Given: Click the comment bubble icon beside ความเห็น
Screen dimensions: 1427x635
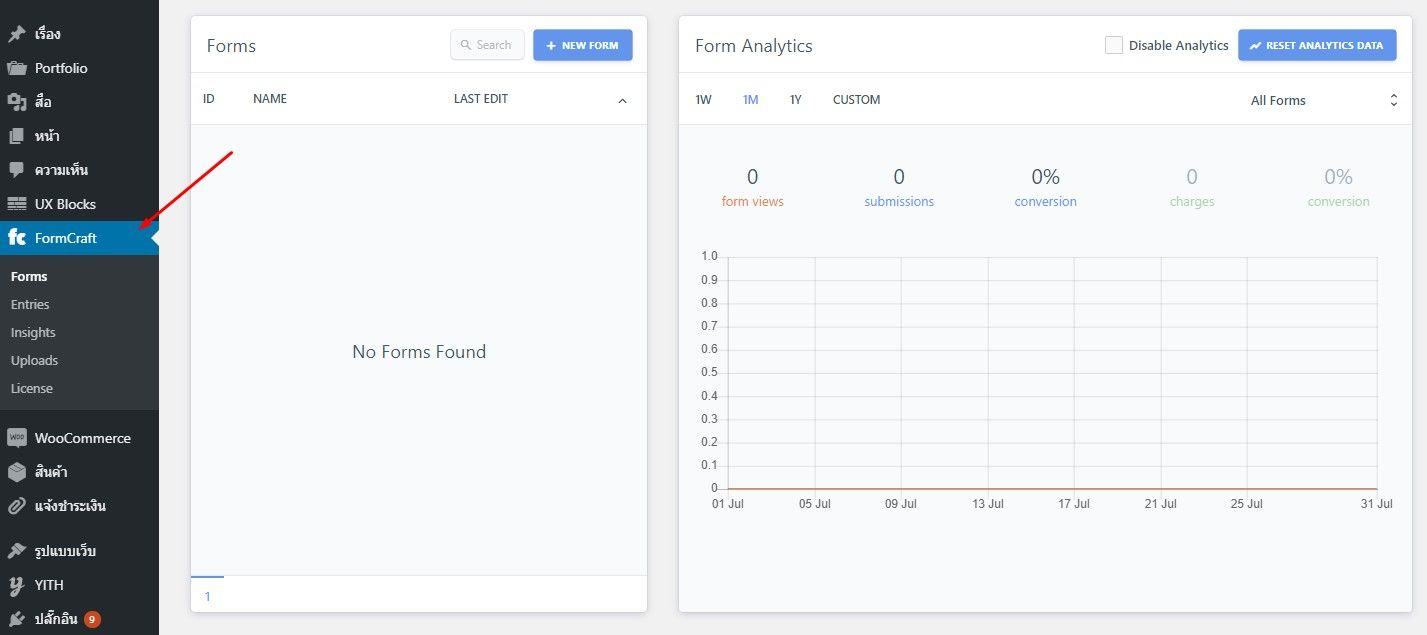Looking at the screenshot, I should pyautogui.click(x=17, y=170).
